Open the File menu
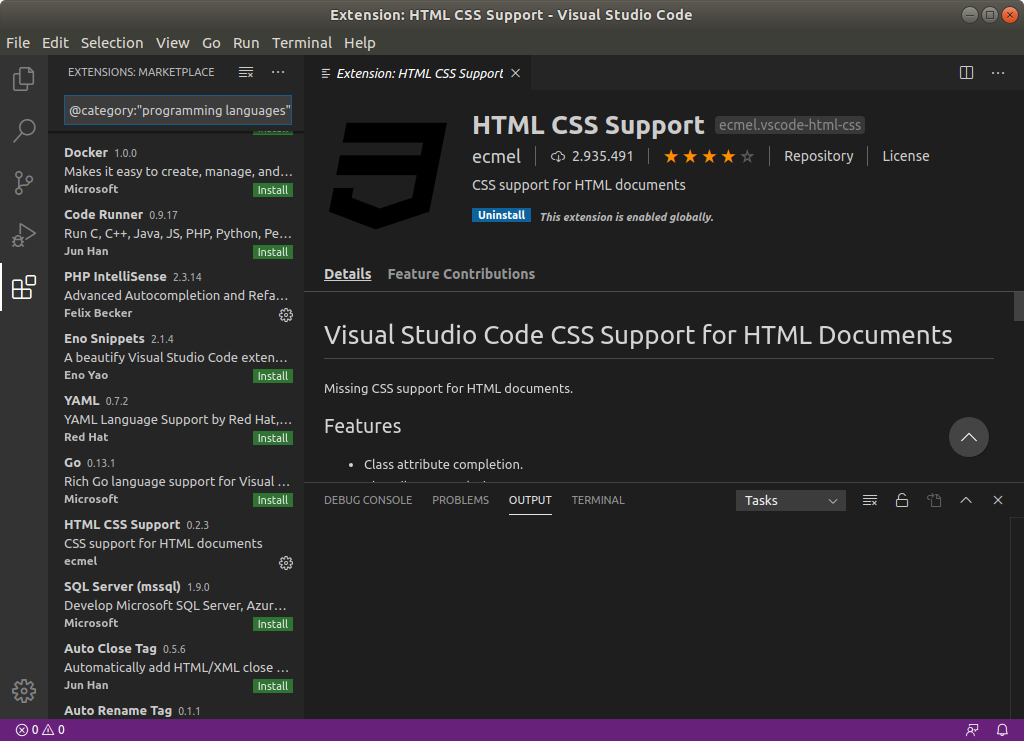This screenshot has height=741, width=1024. click(18, 43)
